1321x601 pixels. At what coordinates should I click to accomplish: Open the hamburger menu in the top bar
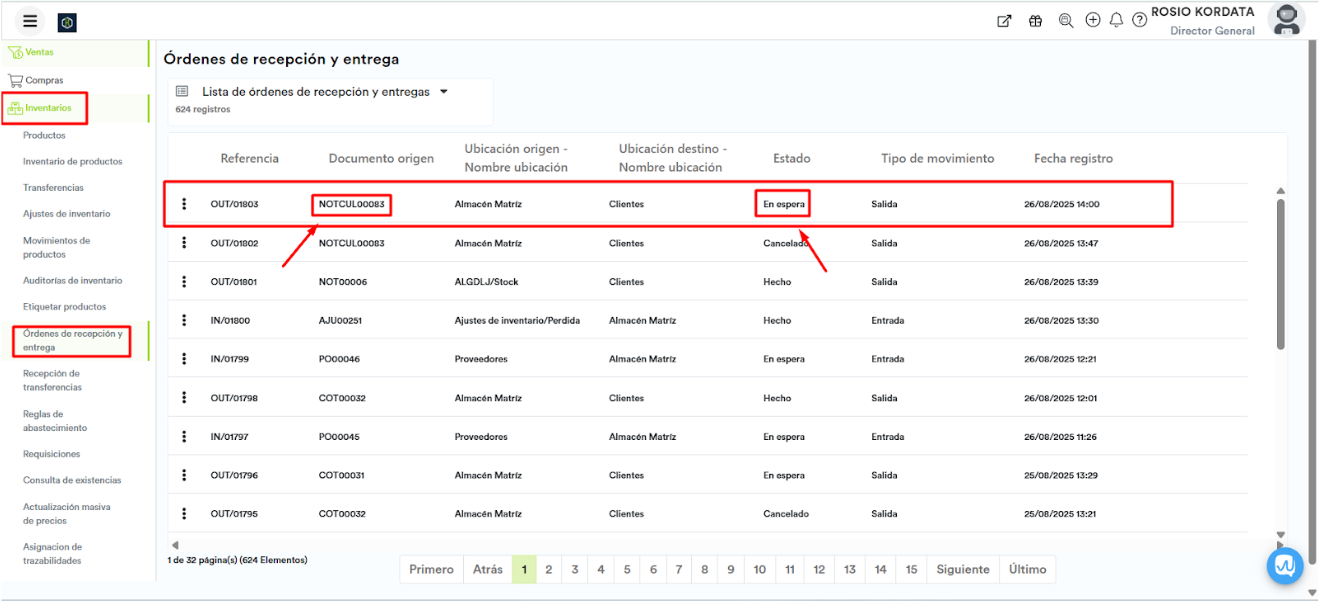point(30,21)
